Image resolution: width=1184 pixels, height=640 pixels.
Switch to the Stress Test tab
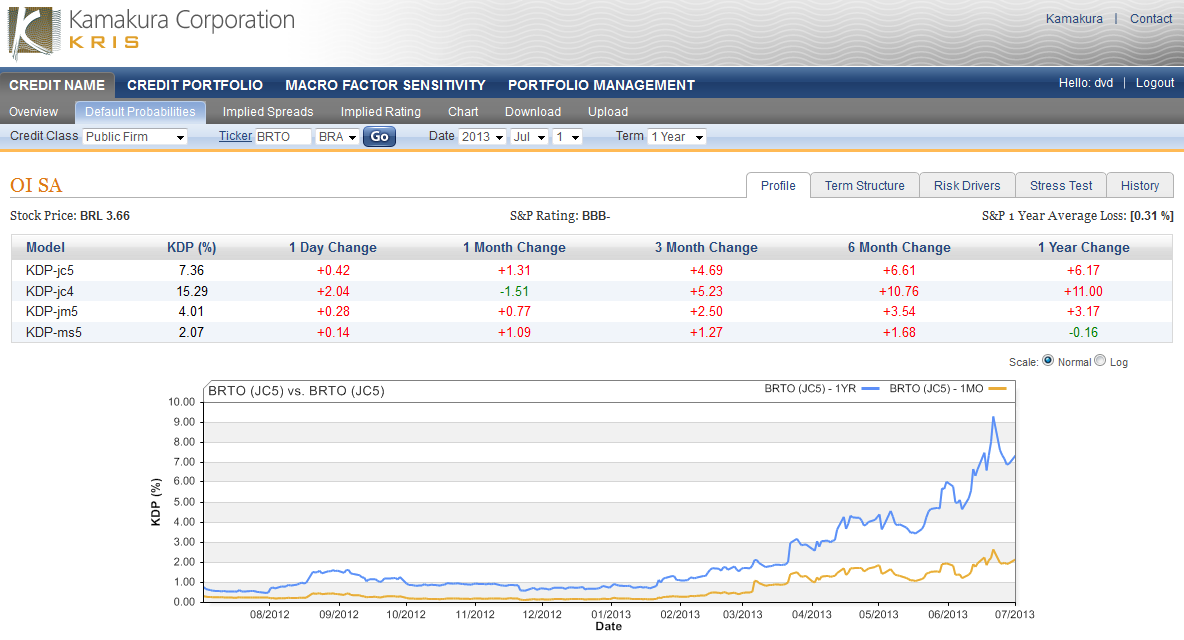point(1061,186)
